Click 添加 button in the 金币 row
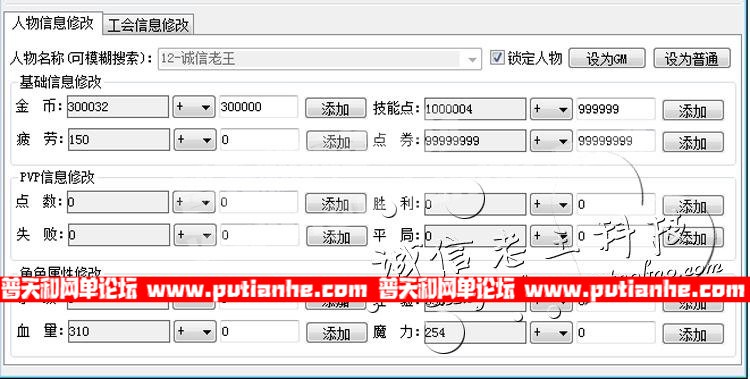The image size is (750, 379). (x=336, y=109)
